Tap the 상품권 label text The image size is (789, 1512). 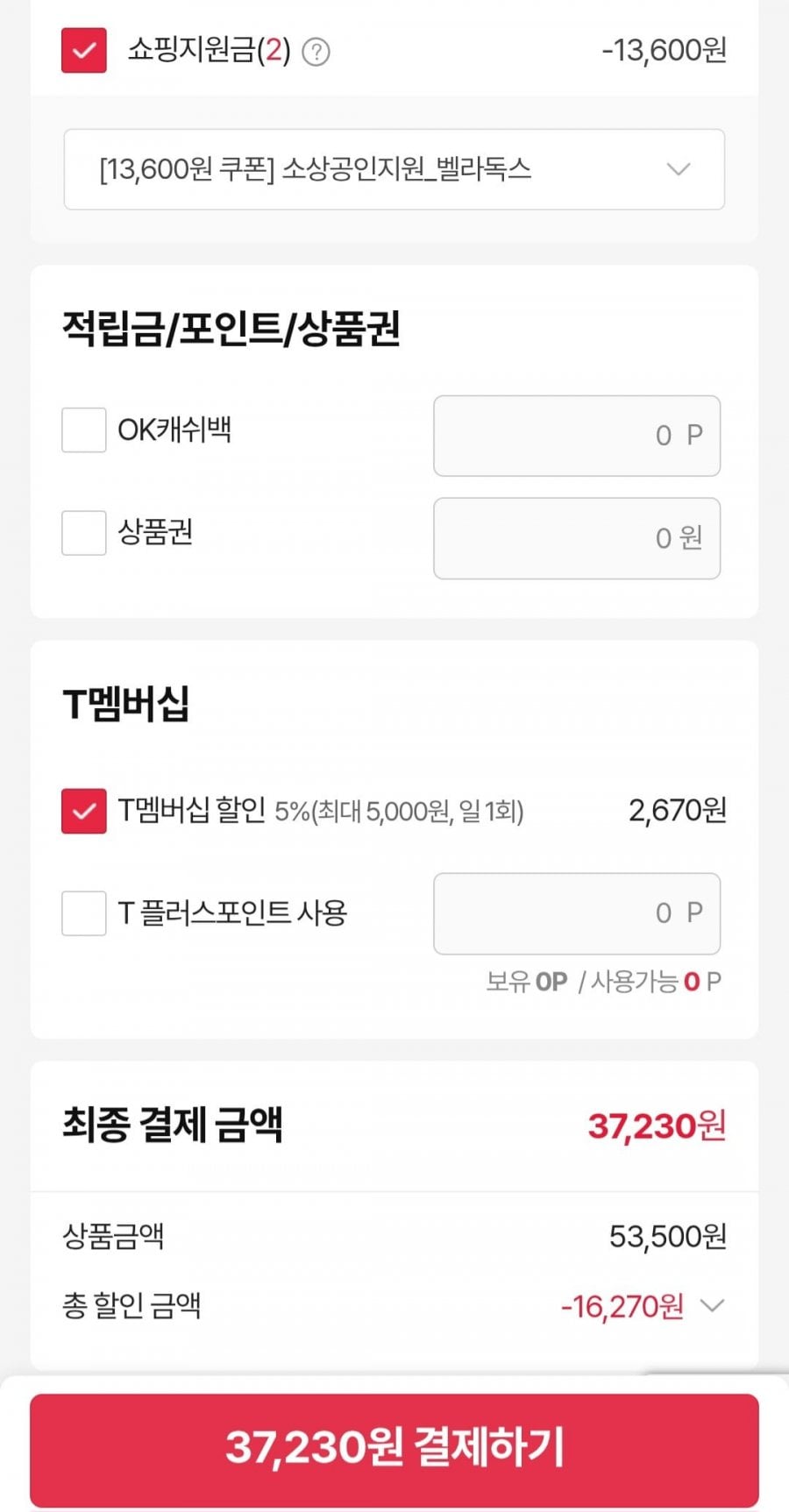[x=155, y=533]
